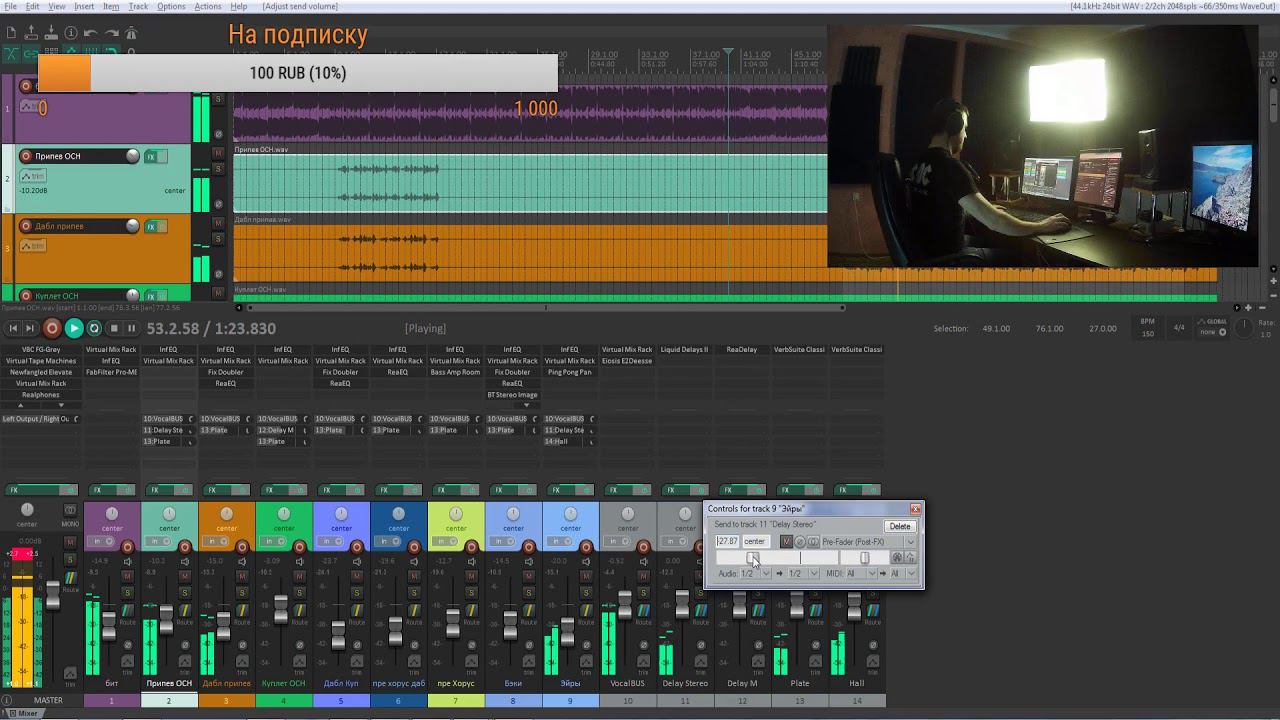Click the send volume slider handle
The image size is (1280, 720).
pyautogui.click(x=753, y=558)
